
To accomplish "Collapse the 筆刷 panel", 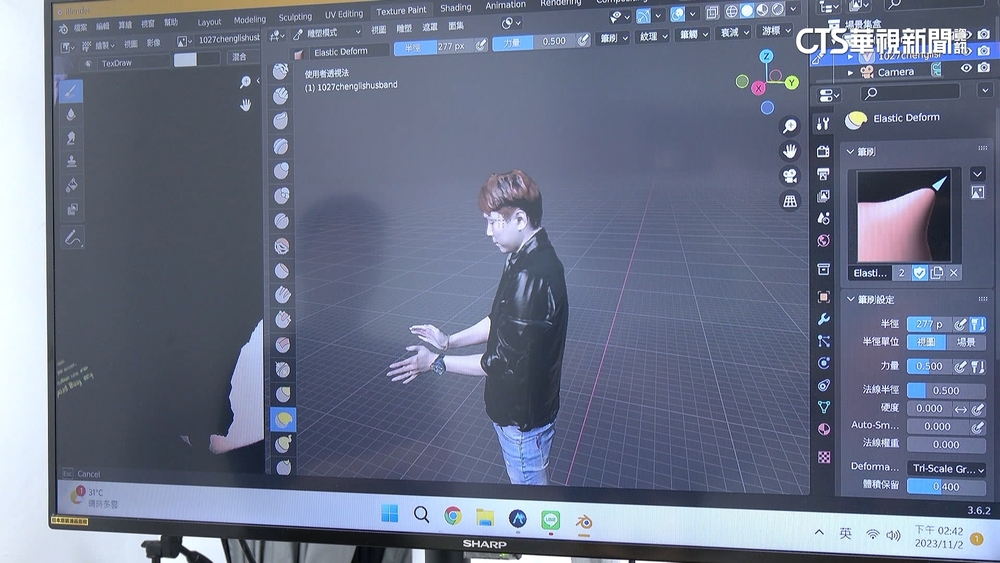I will (849, 152).
